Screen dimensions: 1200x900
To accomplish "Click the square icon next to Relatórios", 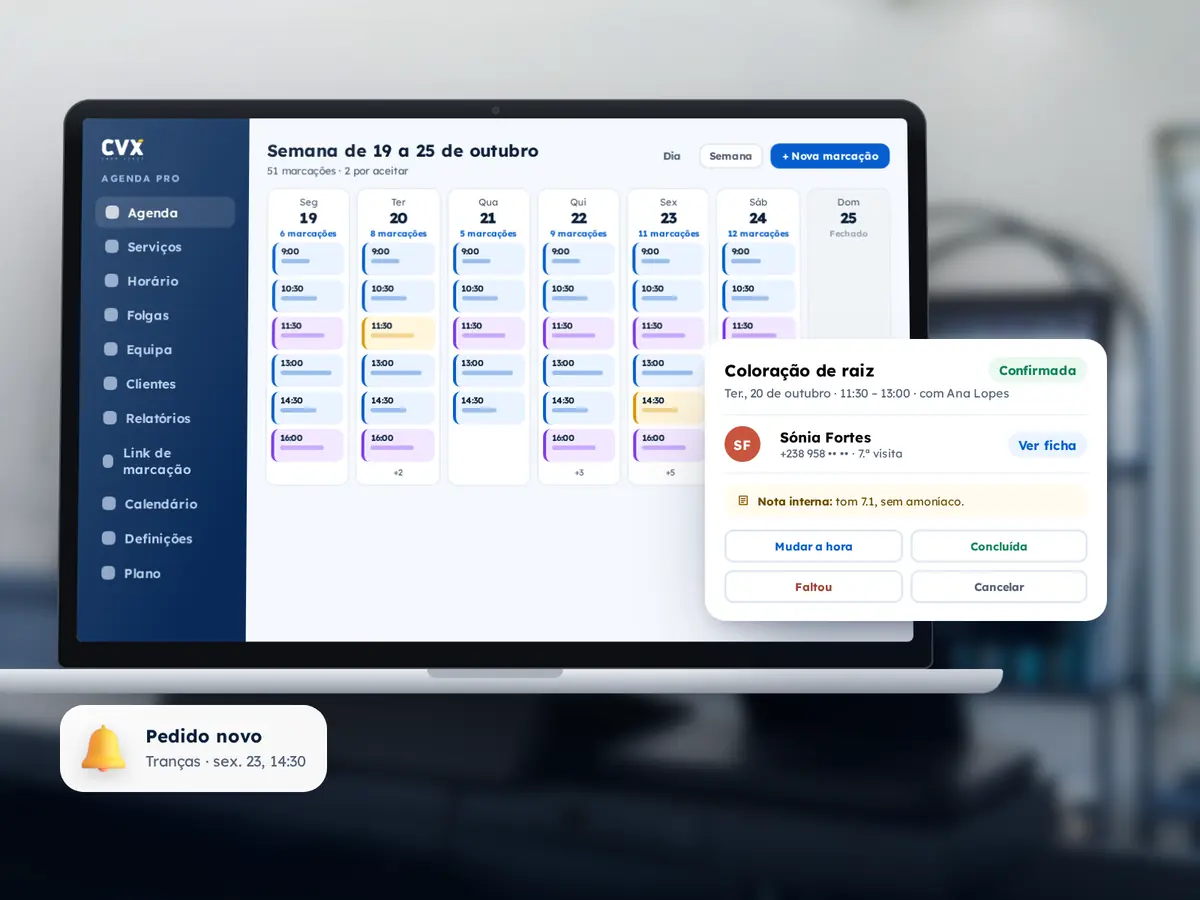I will click(x=111, y=418).
